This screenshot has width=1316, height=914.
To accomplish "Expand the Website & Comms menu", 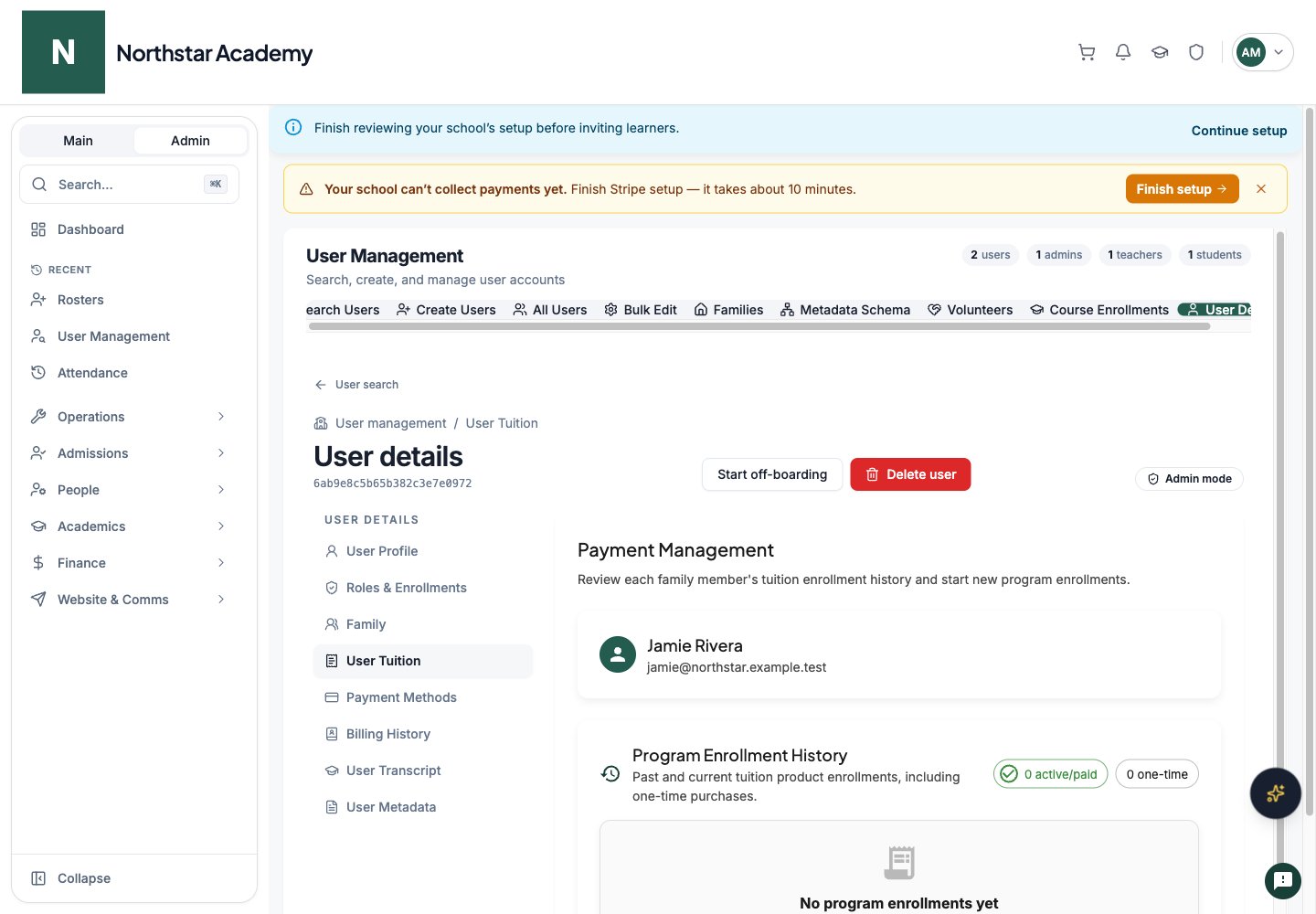I will click(128, 600).
